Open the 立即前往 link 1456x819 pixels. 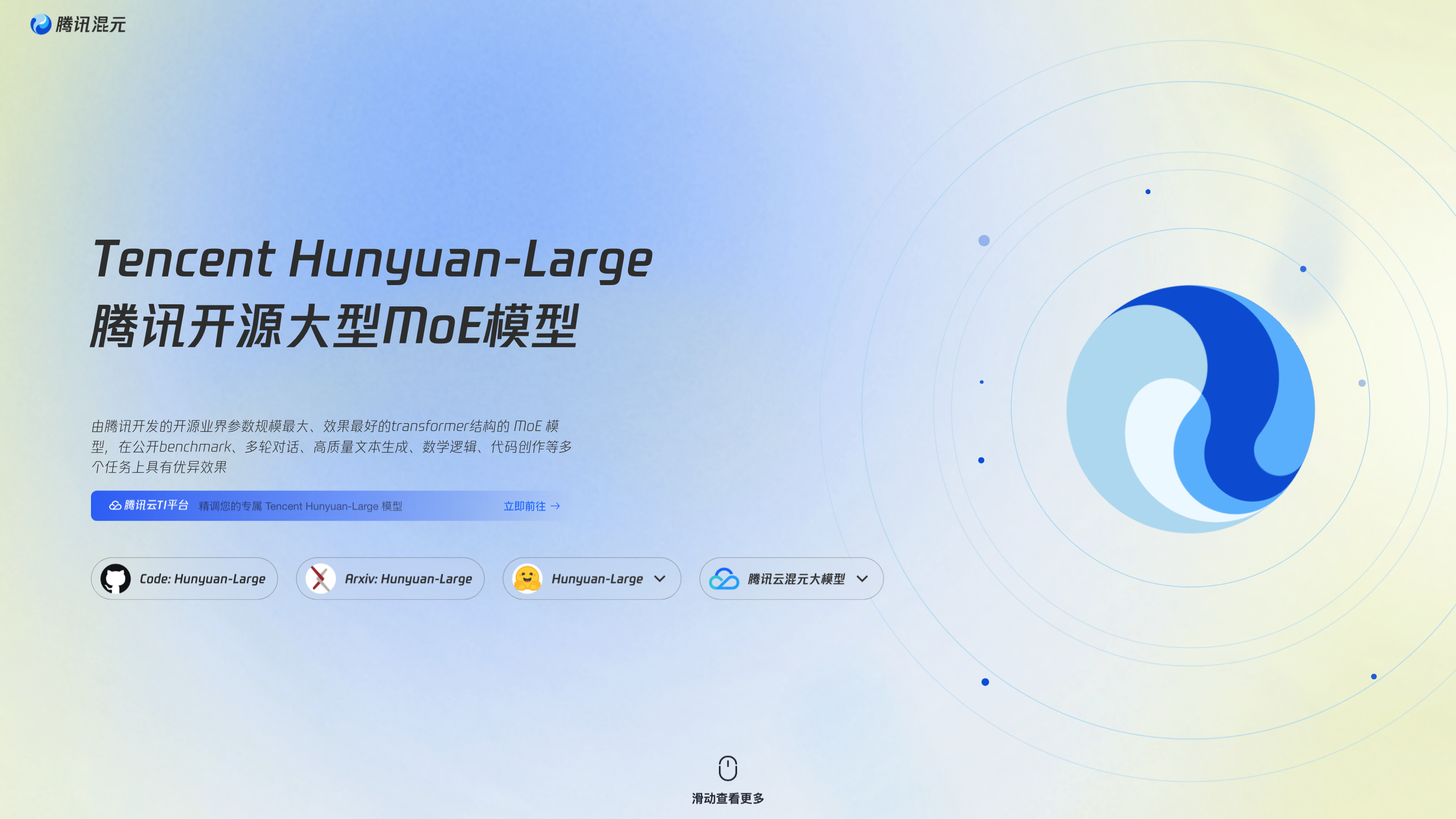pos(526,507)
